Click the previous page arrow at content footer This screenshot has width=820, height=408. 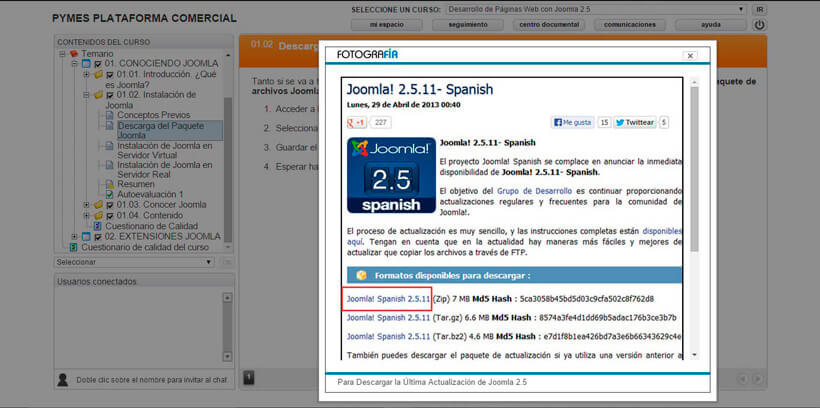click(x=742, y=379)
